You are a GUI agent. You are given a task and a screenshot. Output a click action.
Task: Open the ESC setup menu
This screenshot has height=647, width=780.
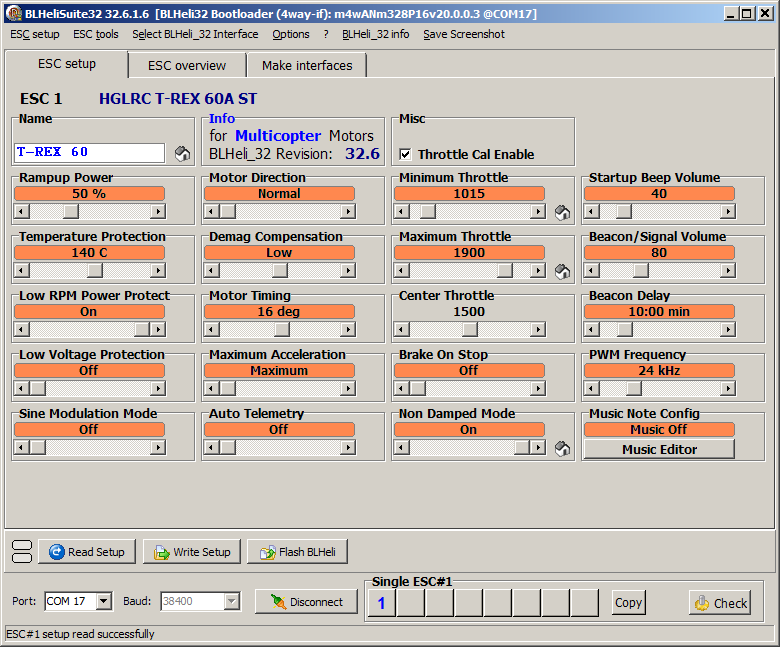tap(35, 34)
